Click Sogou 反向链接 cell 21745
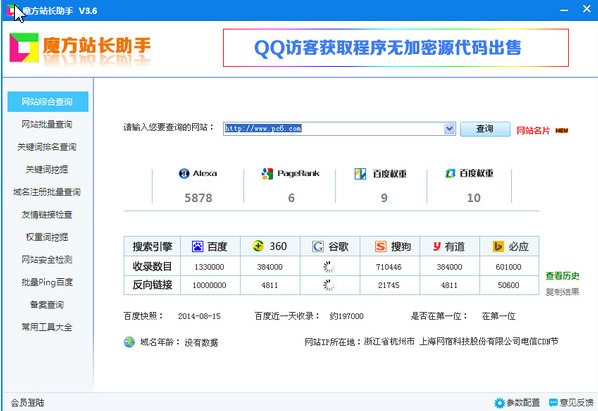This screenshot has width=598, height=411. pos(389,285)
